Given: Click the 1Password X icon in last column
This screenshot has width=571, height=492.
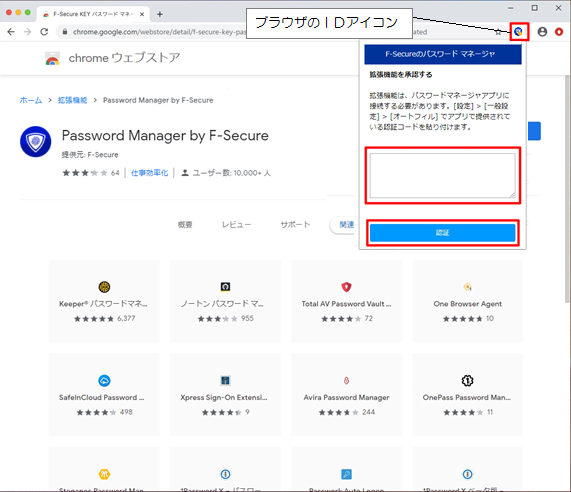Looking at the screenshot, I should (x=468, y=474).
